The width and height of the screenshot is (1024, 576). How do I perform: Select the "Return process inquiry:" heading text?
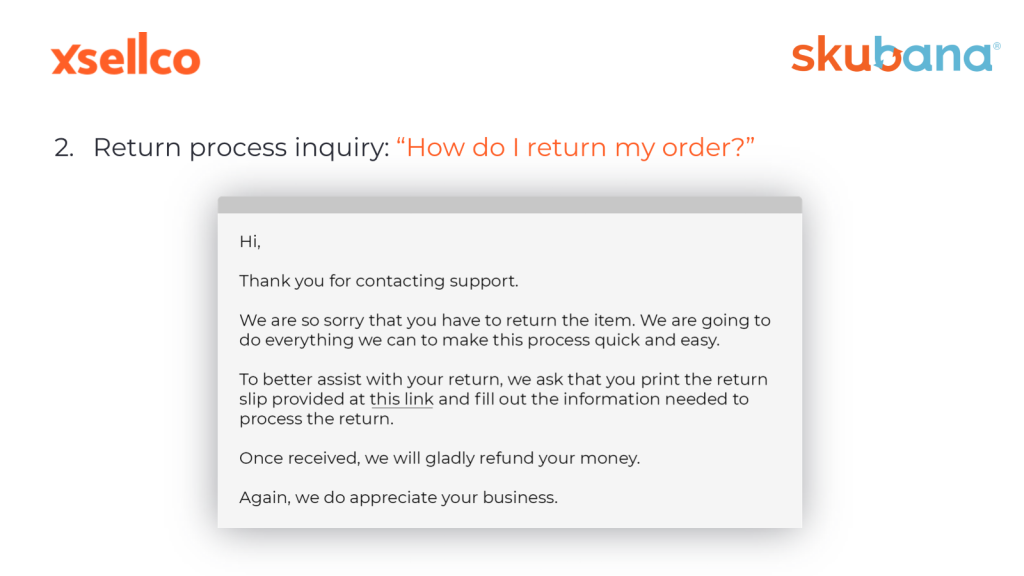pyautogui.click(x=241, y=148)
